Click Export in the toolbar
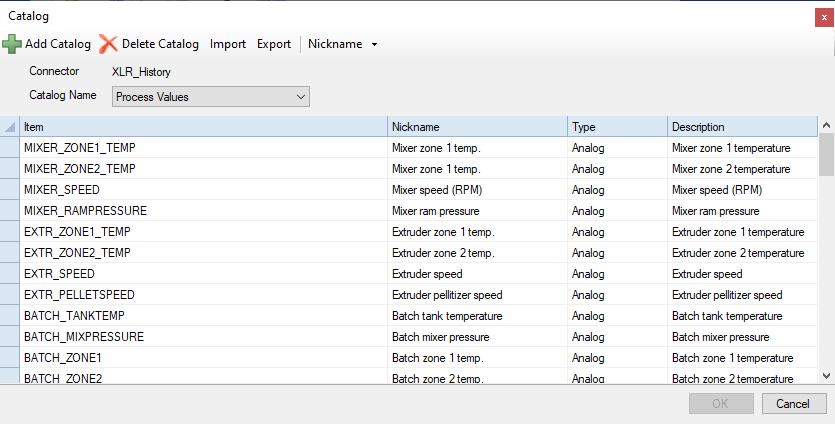Viewport: 835px width, 424px height. pos(274,44)
